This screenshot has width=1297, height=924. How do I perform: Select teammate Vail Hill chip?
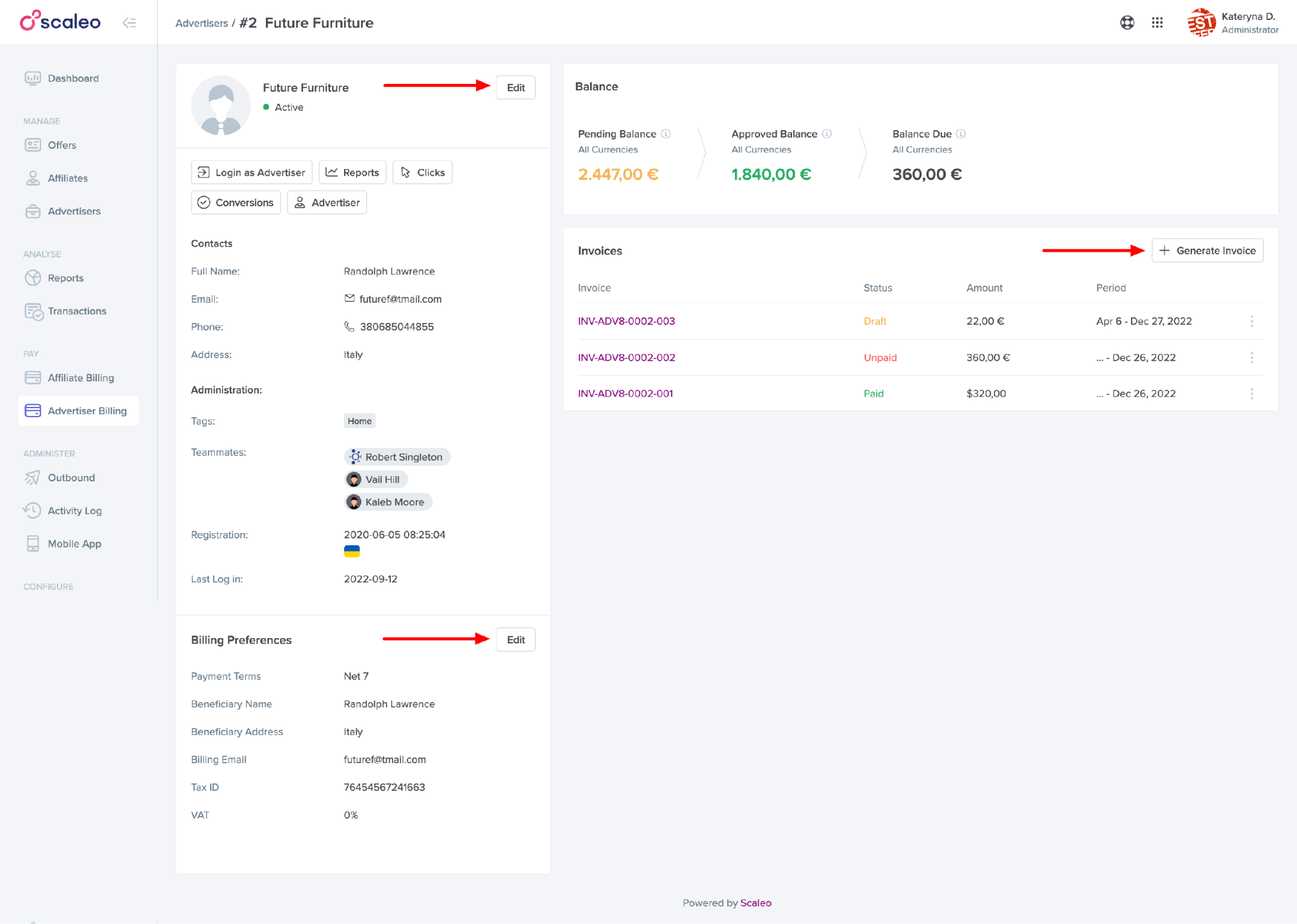point(376,479)
